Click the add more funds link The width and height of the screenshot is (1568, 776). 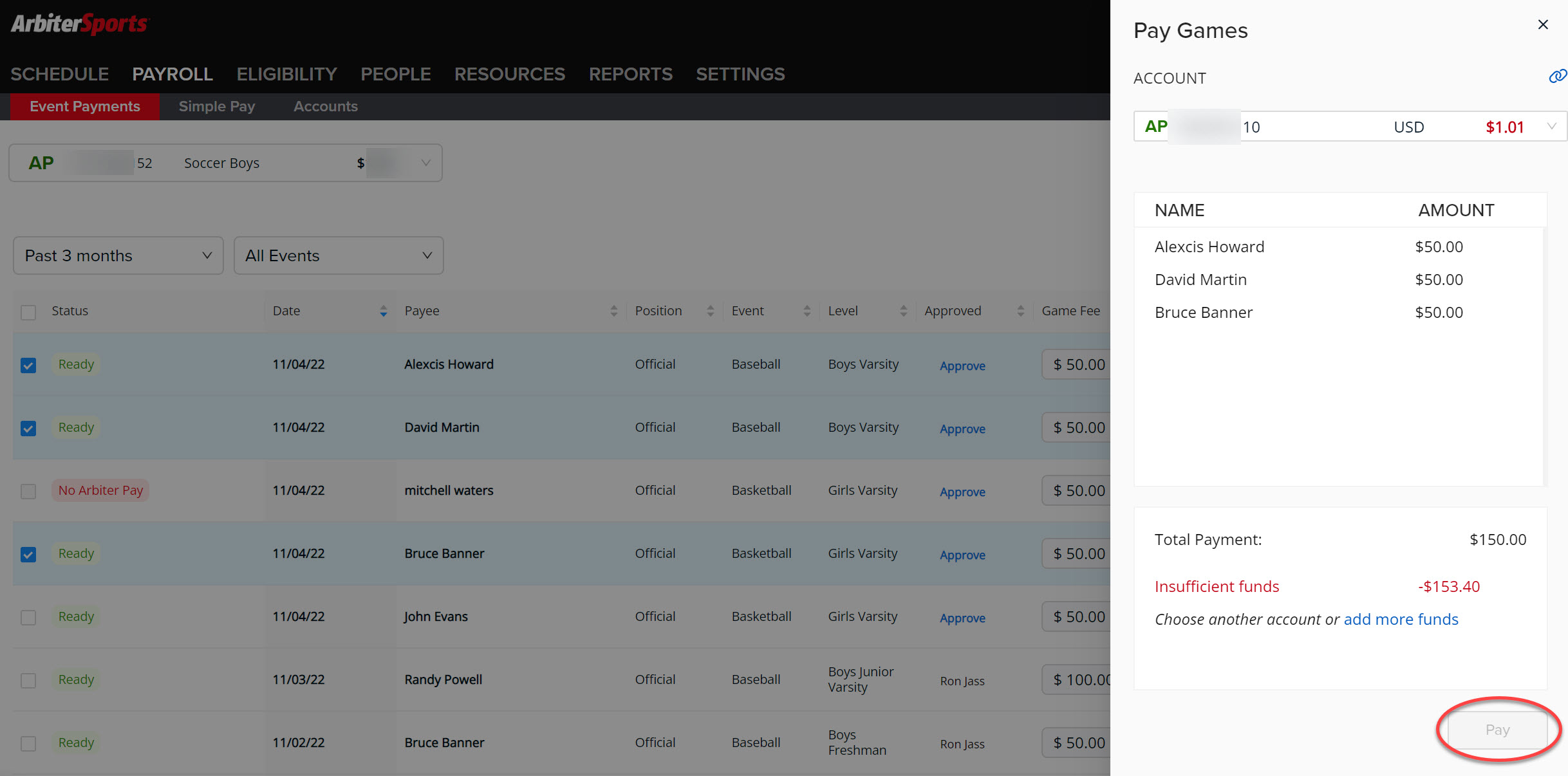pyautogui.click(x=1401, y=619)
